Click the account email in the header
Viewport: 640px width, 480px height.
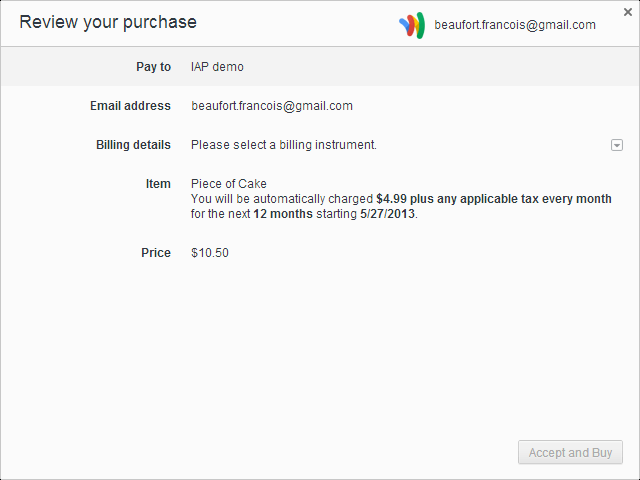pos(515,25)
